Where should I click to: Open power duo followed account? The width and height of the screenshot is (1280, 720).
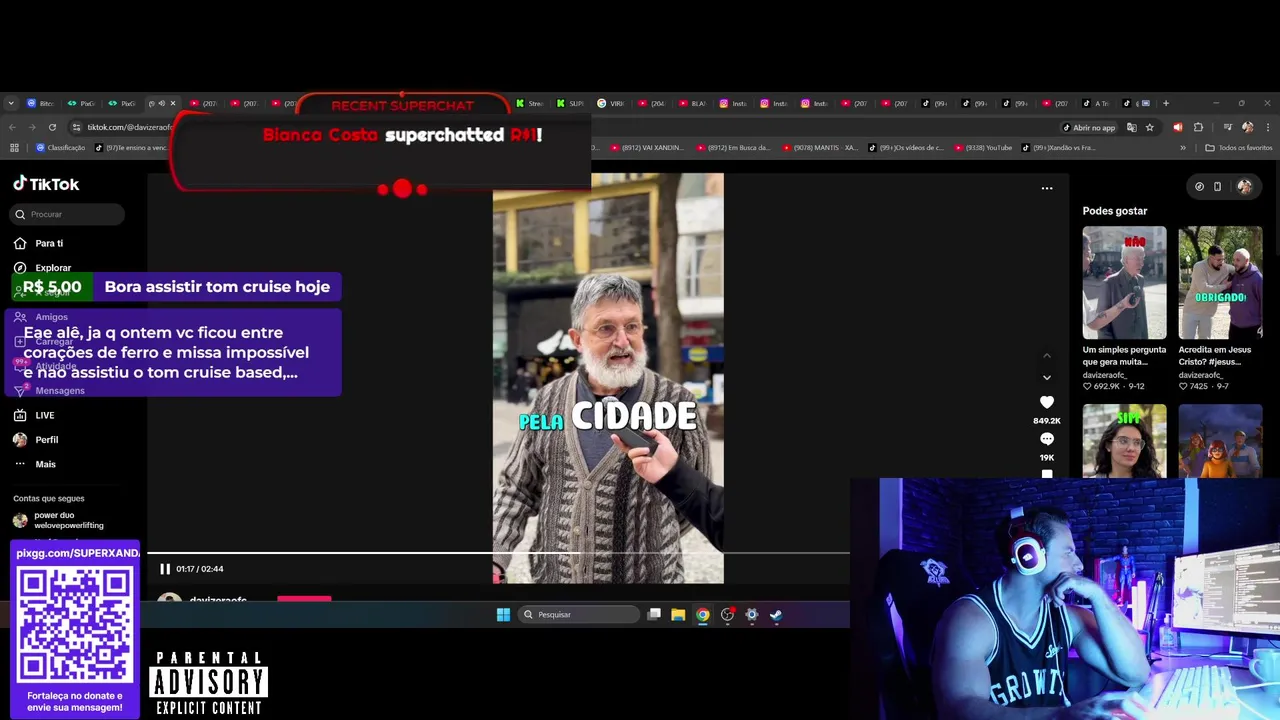point(60,520)
